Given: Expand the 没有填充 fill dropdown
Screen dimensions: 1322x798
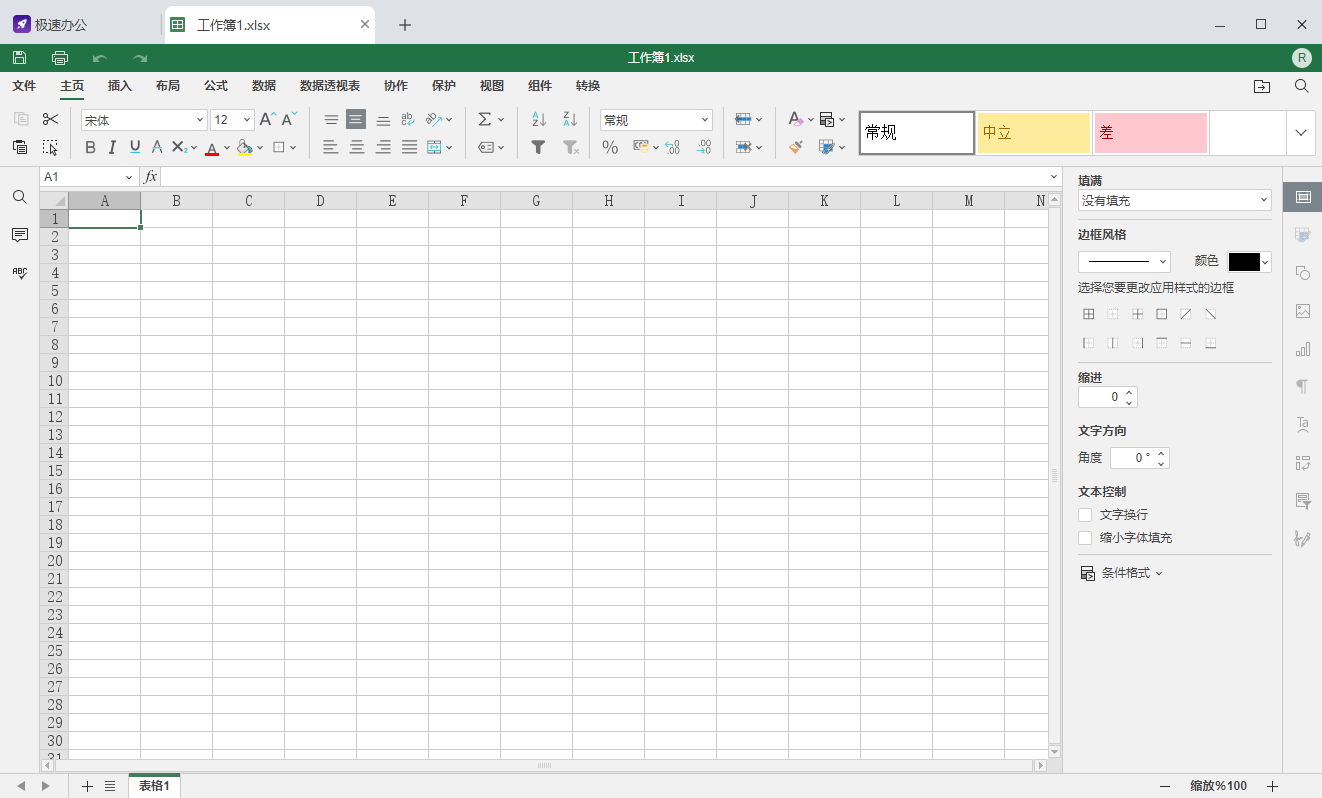Looking at the screenshot, I should [x=1175, y=200].
